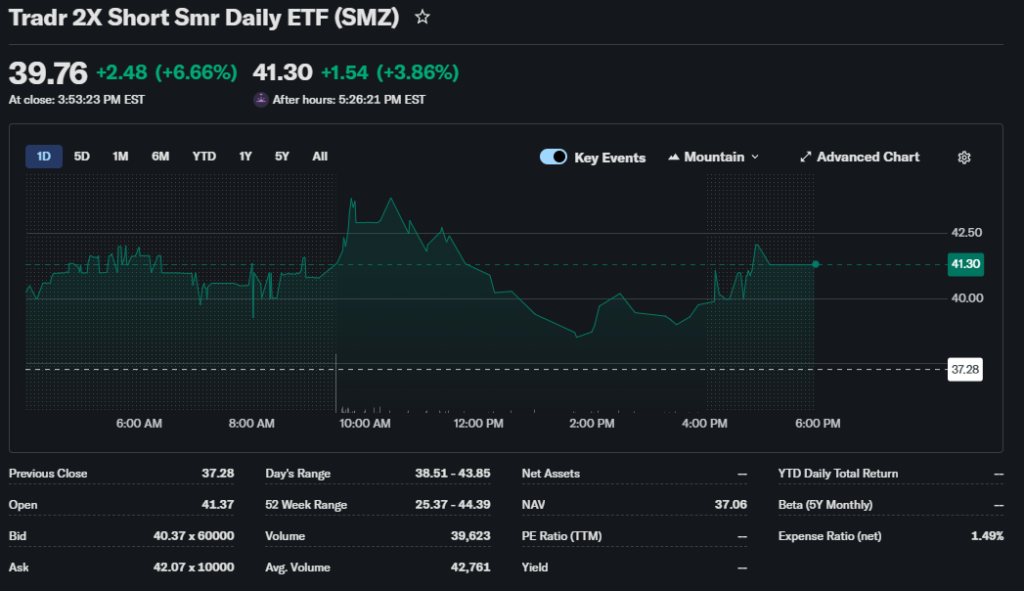Image resolution: width=1024 pixels, height=591 pixels.
Task: Show the 6M chart range
Action: pyautogui.click(x=160, y=156)
